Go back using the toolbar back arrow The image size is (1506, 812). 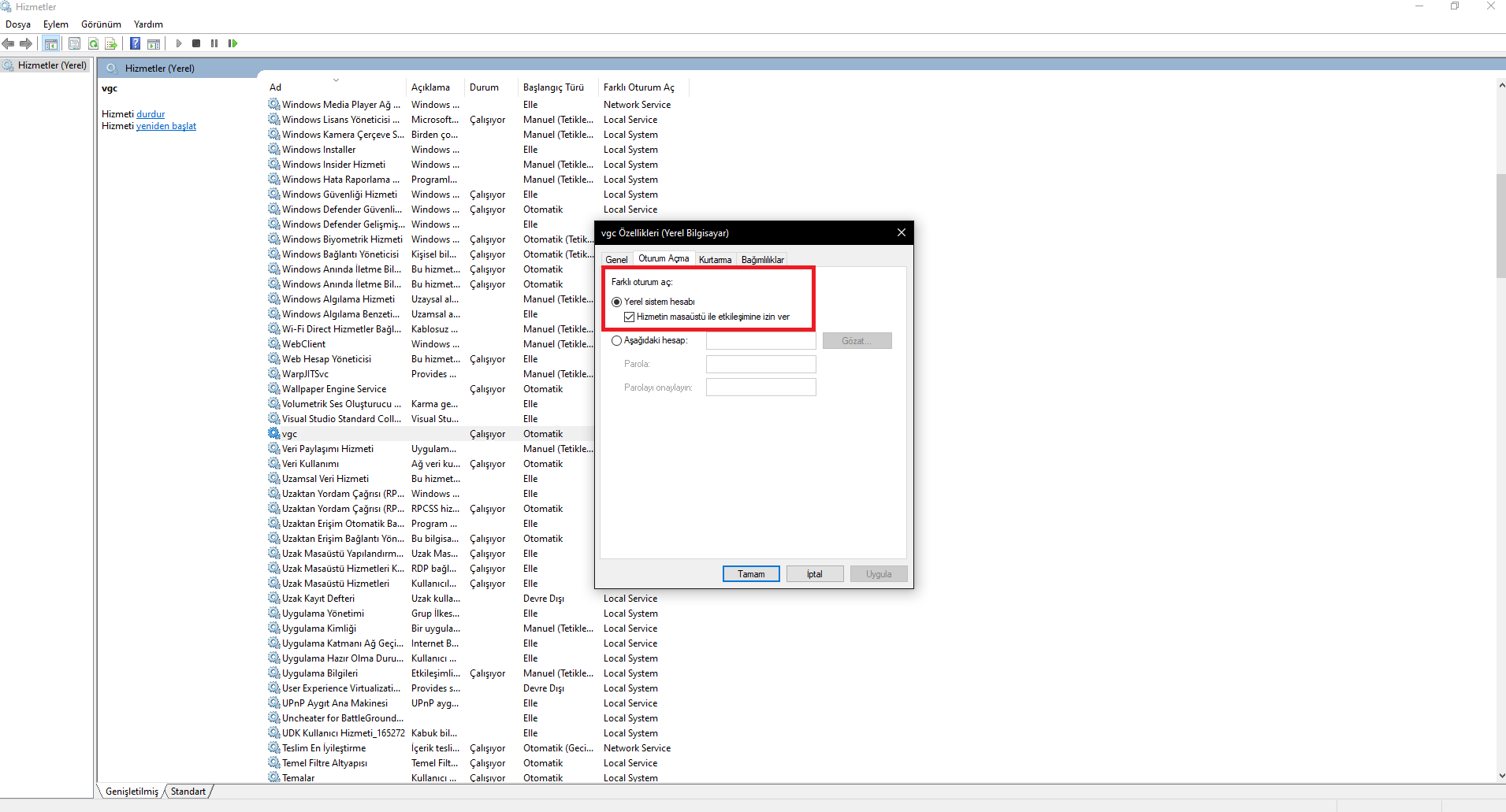point(9,43)
